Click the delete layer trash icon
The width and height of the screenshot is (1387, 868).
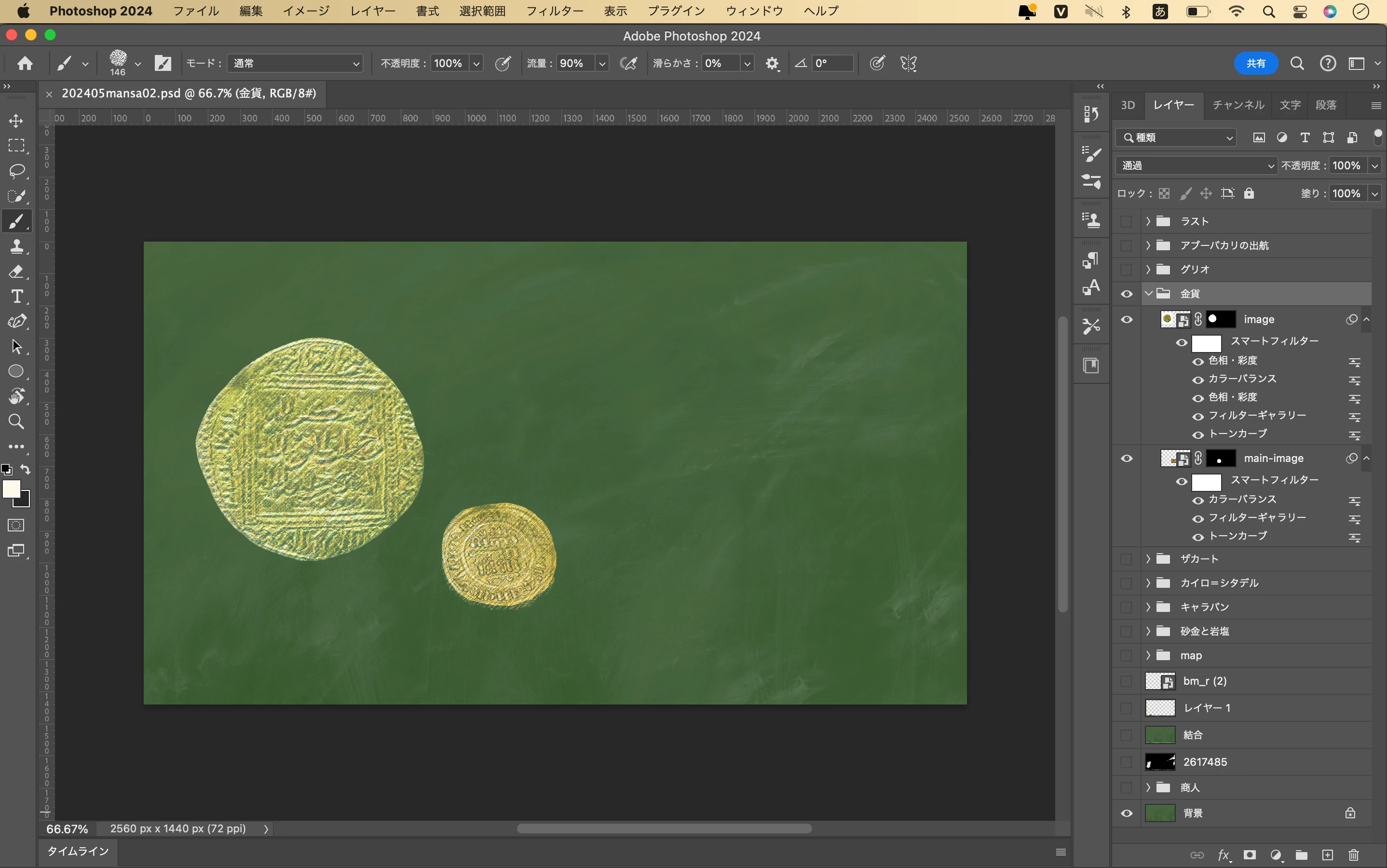click(x=1353, y=855)
